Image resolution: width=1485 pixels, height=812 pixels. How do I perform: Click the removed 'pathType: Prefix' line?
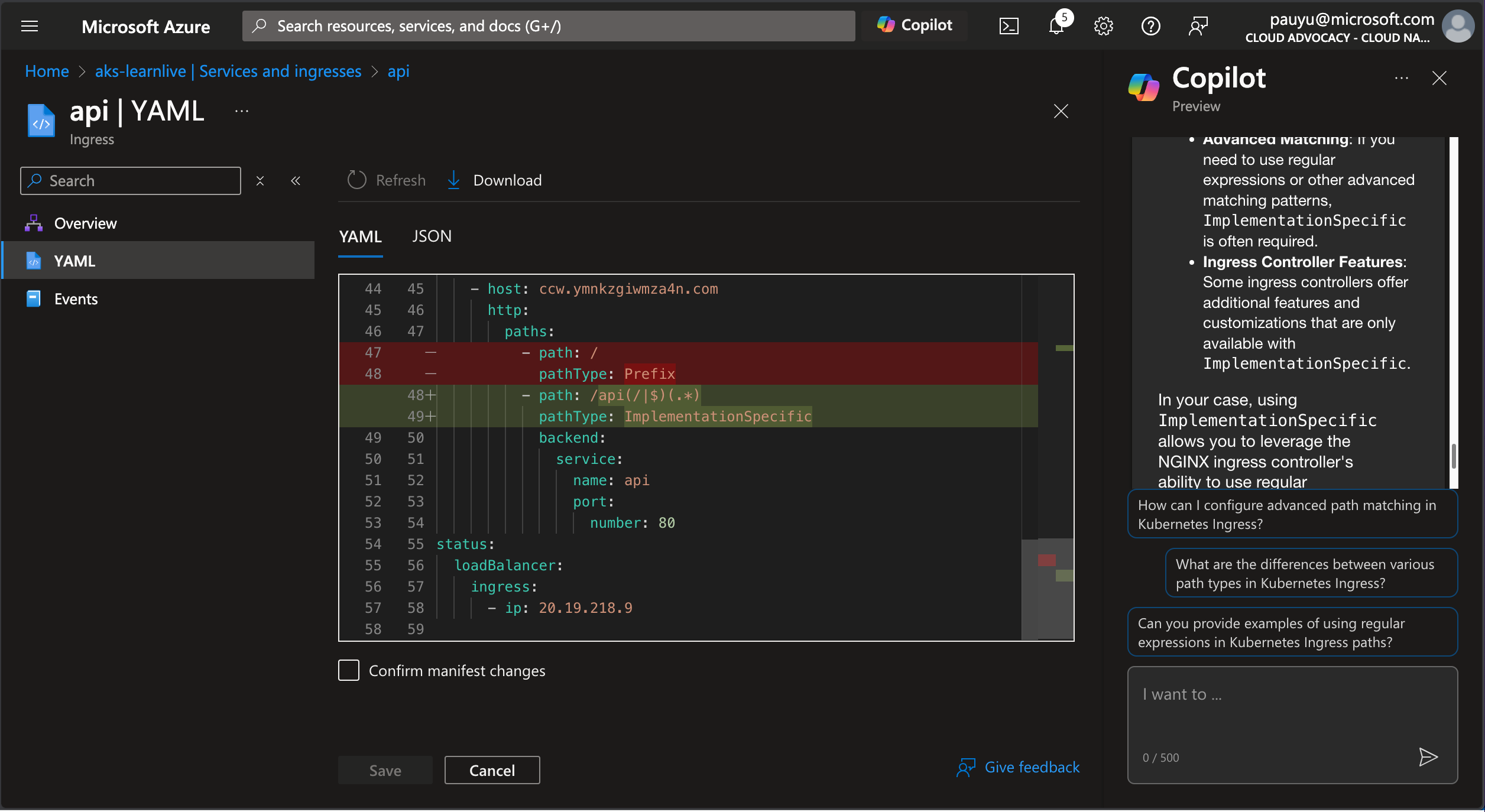688,374
